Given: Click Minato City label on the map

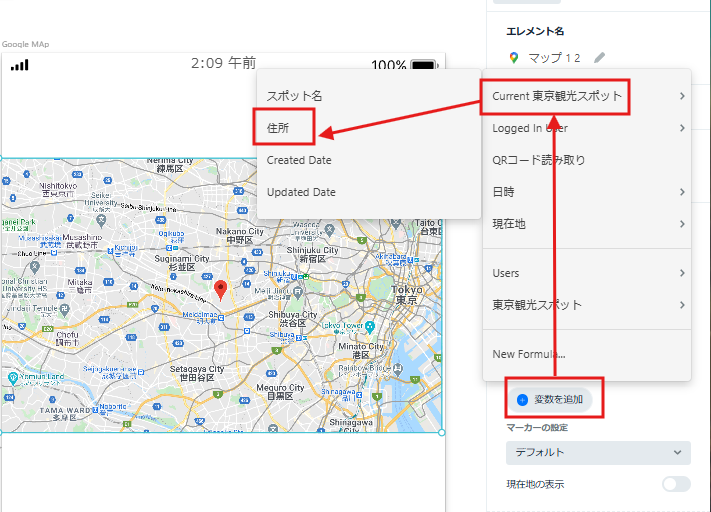Looking at the screenshot, I should coord(361,351).
